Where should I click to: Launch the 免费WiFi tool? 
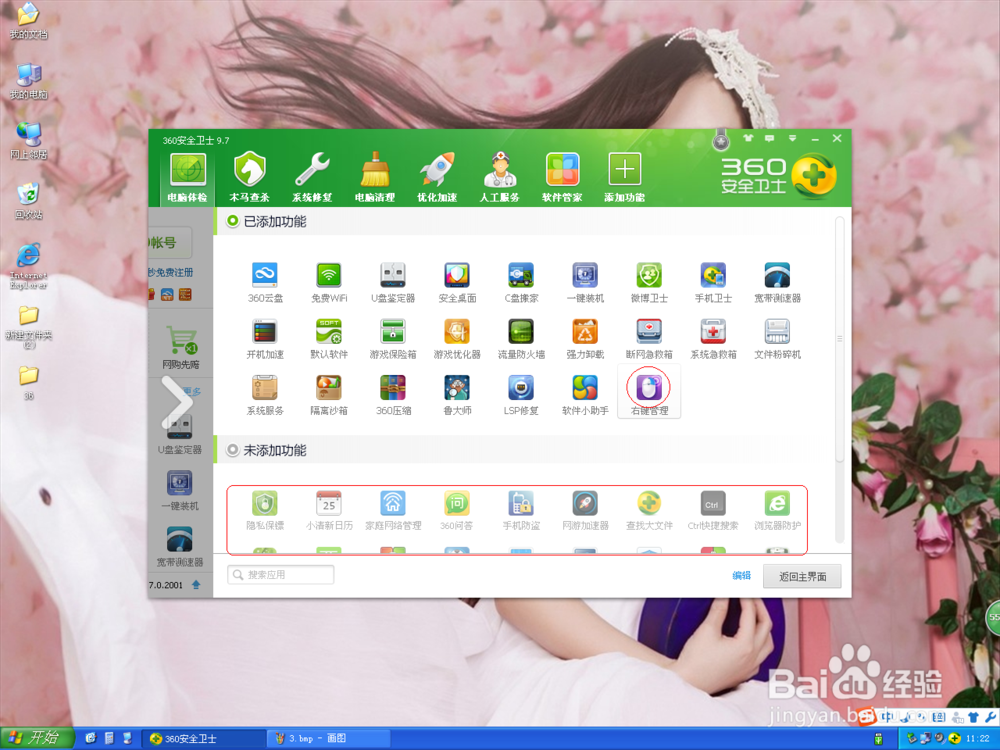(329, 283)
